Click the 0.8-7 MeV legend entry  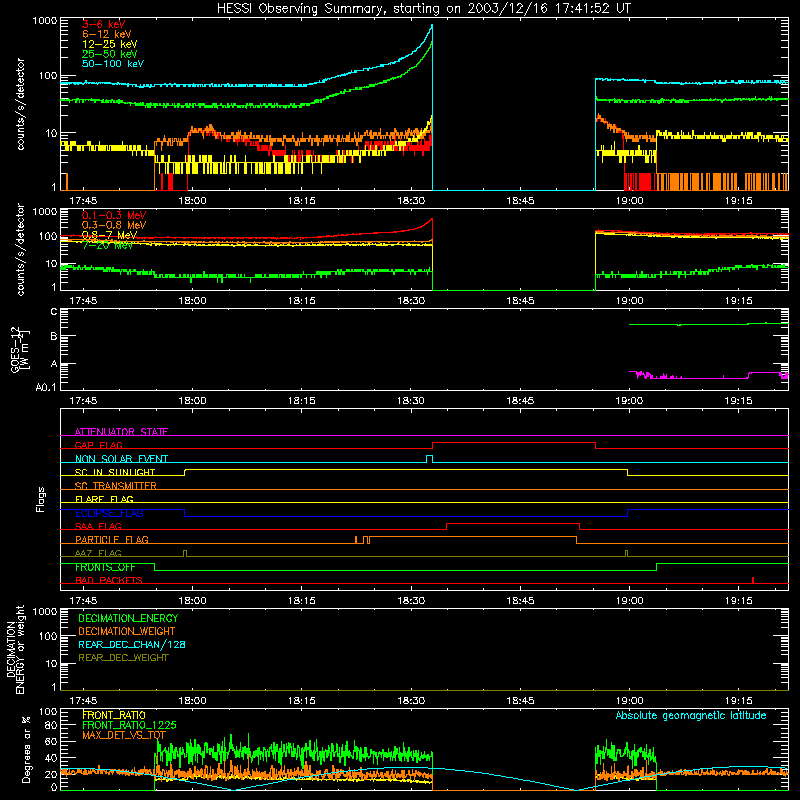110,235
